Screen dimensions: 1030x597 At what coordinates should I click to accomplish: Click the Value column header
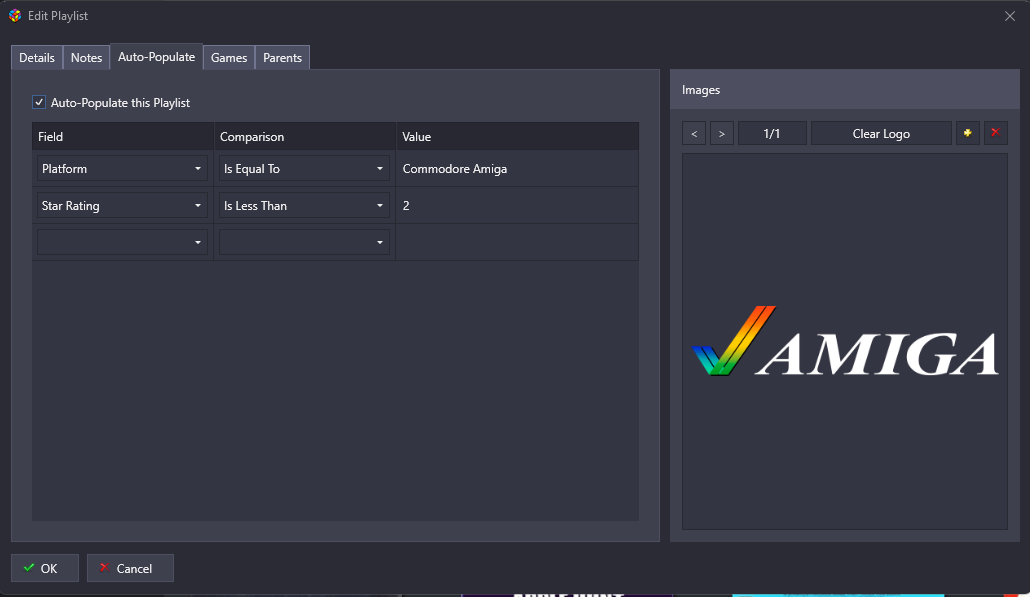click(x=517, y=137)
